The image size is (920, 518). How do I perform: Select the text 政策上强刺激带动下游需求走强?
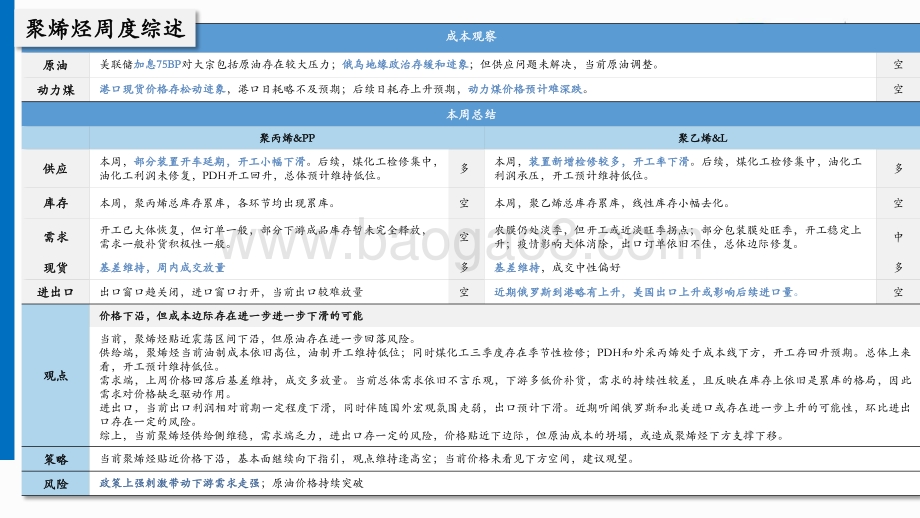(180, 483)
